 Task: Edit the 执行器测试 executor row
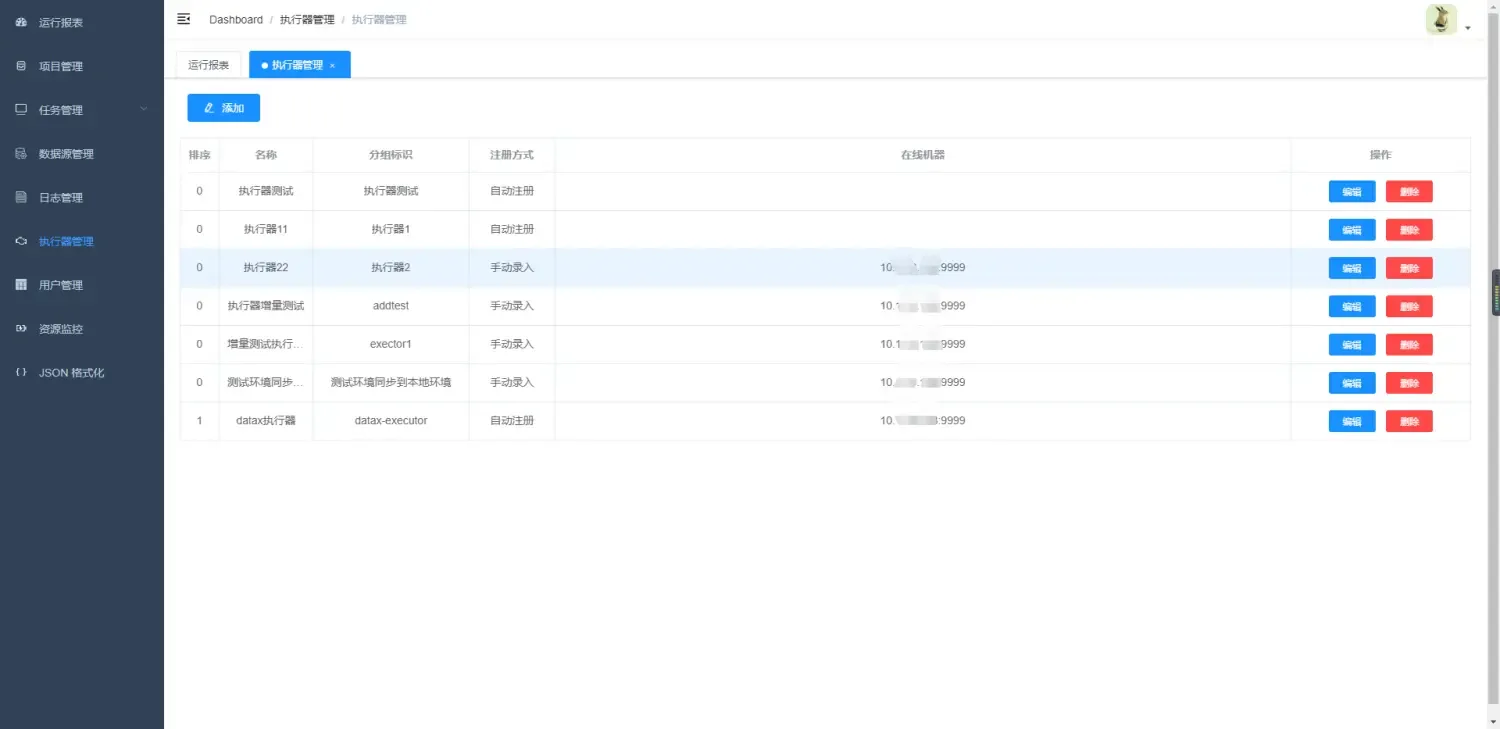[x=1351, y=191]
